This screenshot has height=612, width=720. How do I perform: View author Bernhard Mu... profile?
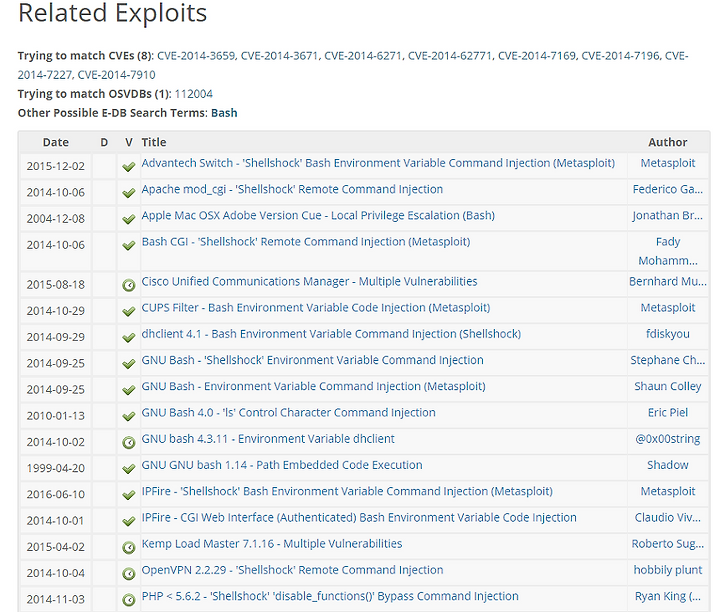[668, 281]
